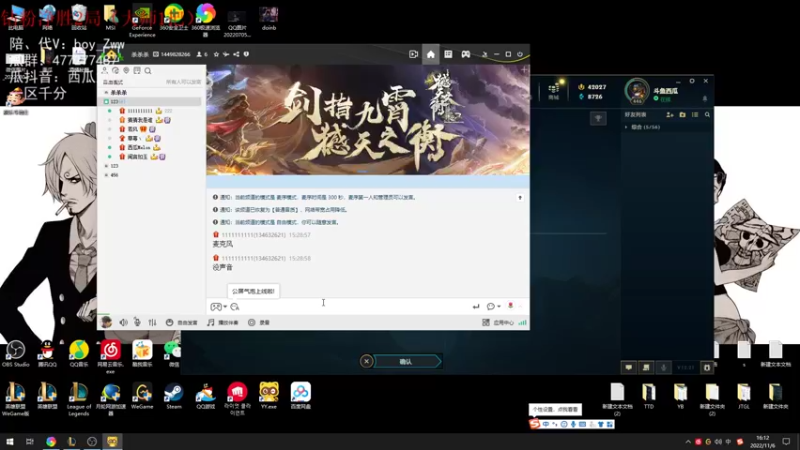Select user 西瓜Melon in channel list
This screenshot has width=800, height=450.
click(138, 147)
